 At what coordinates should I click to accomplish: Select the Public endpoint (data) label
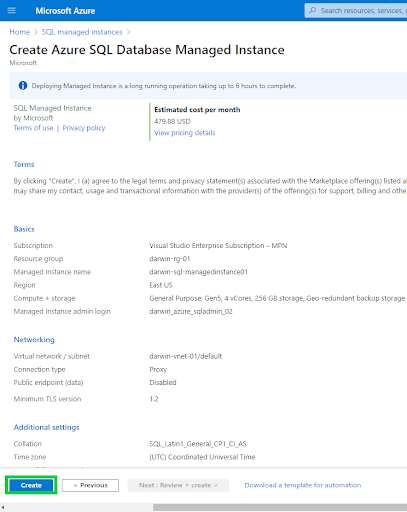[48, 383]
